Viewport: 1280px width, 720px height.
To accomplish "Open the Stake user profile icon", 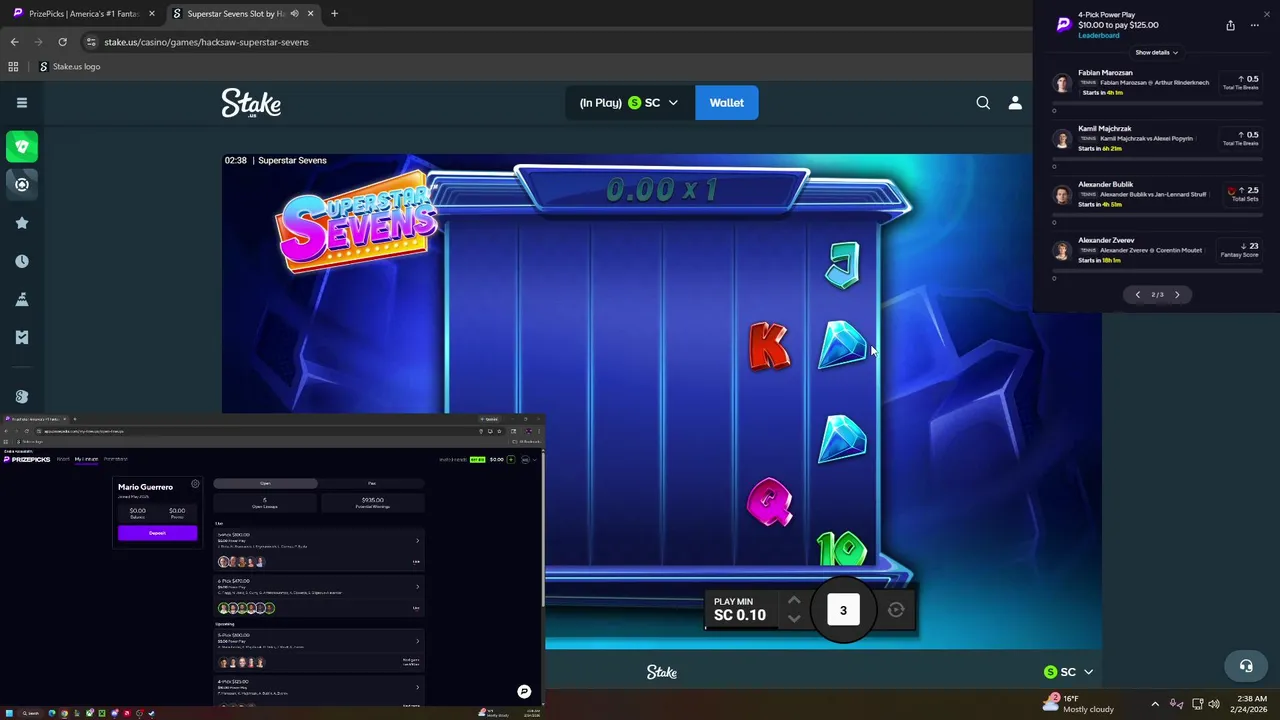I will [x=1015, y=102].
